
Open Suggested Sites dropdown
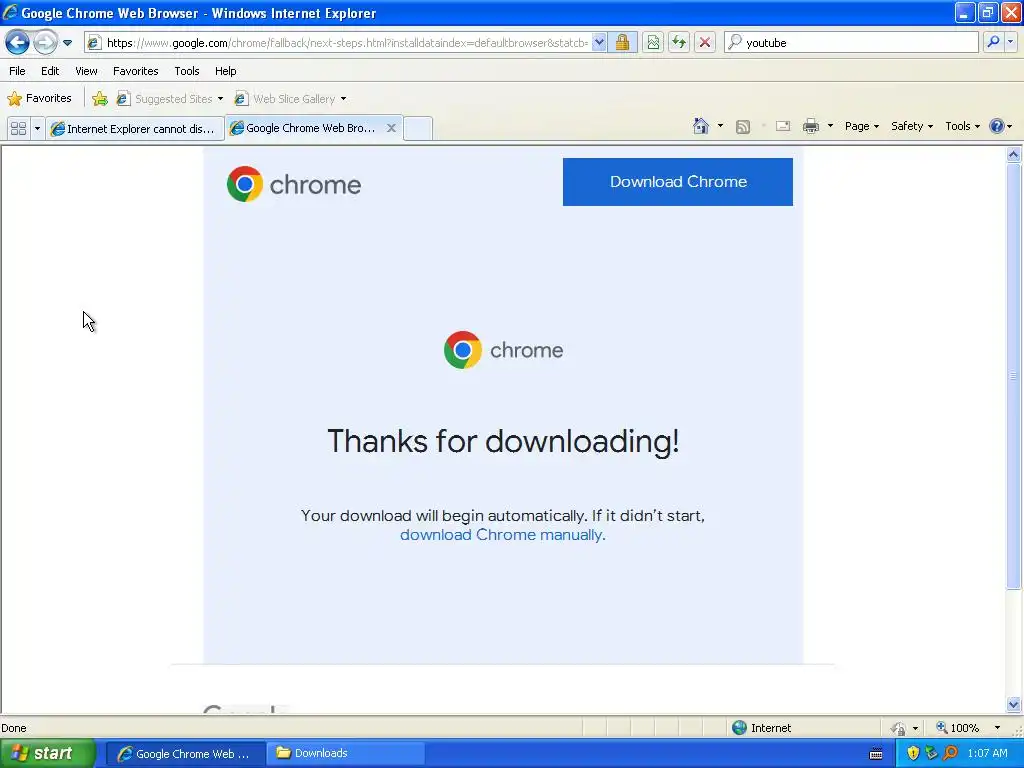170,99
